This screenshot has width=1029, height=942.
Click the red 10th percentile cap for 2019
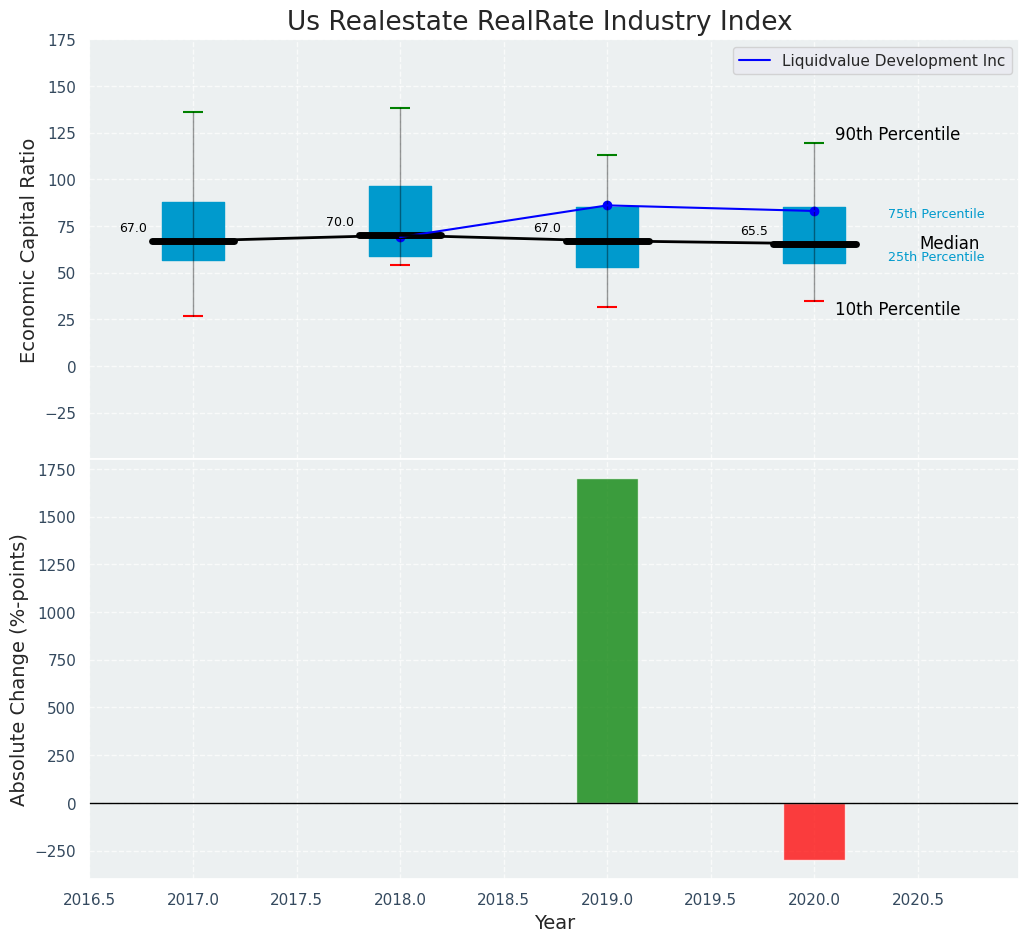(x=607, y=307)
